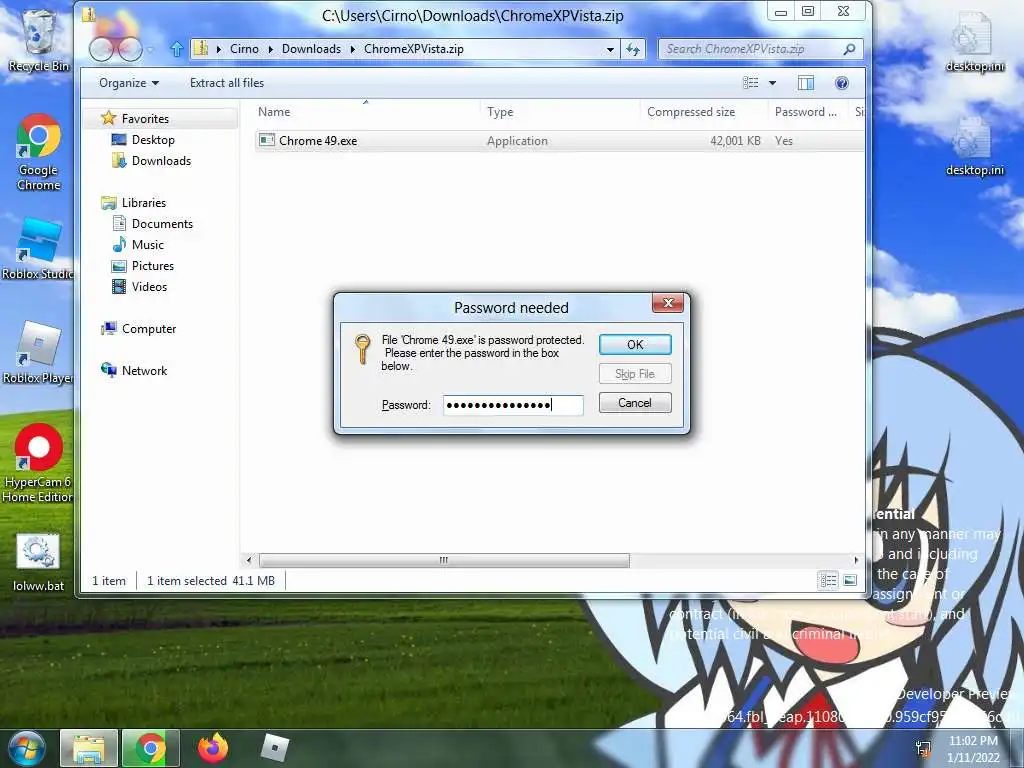Screen dimensions: 1024x768
Task: Maximize the Explorer window
Action: pos(808,12)
